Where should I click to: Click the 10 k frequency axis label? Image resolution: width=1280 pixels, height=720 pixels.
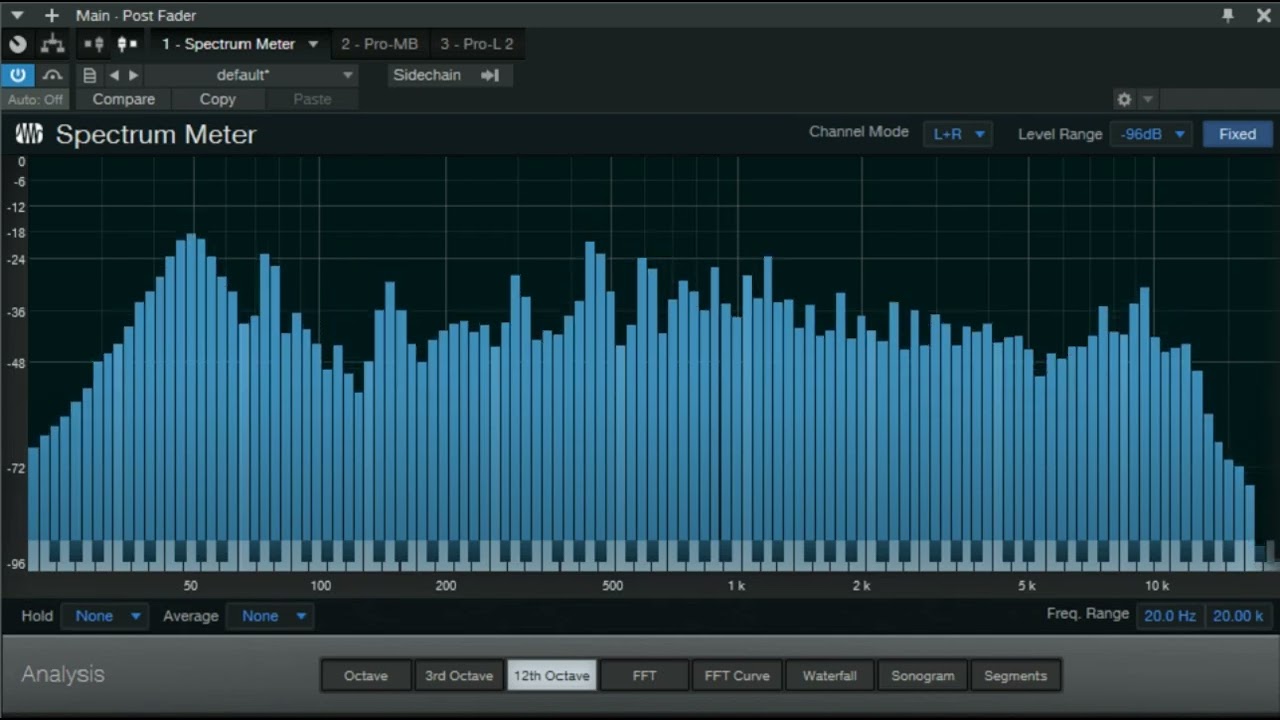tap(1157, 586)
